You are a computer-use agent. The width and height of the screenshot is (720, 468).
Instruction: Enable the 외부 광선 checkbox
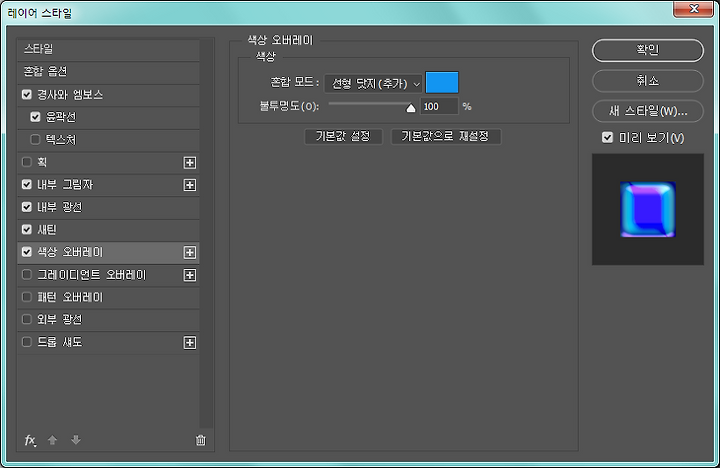click(27, 319)
